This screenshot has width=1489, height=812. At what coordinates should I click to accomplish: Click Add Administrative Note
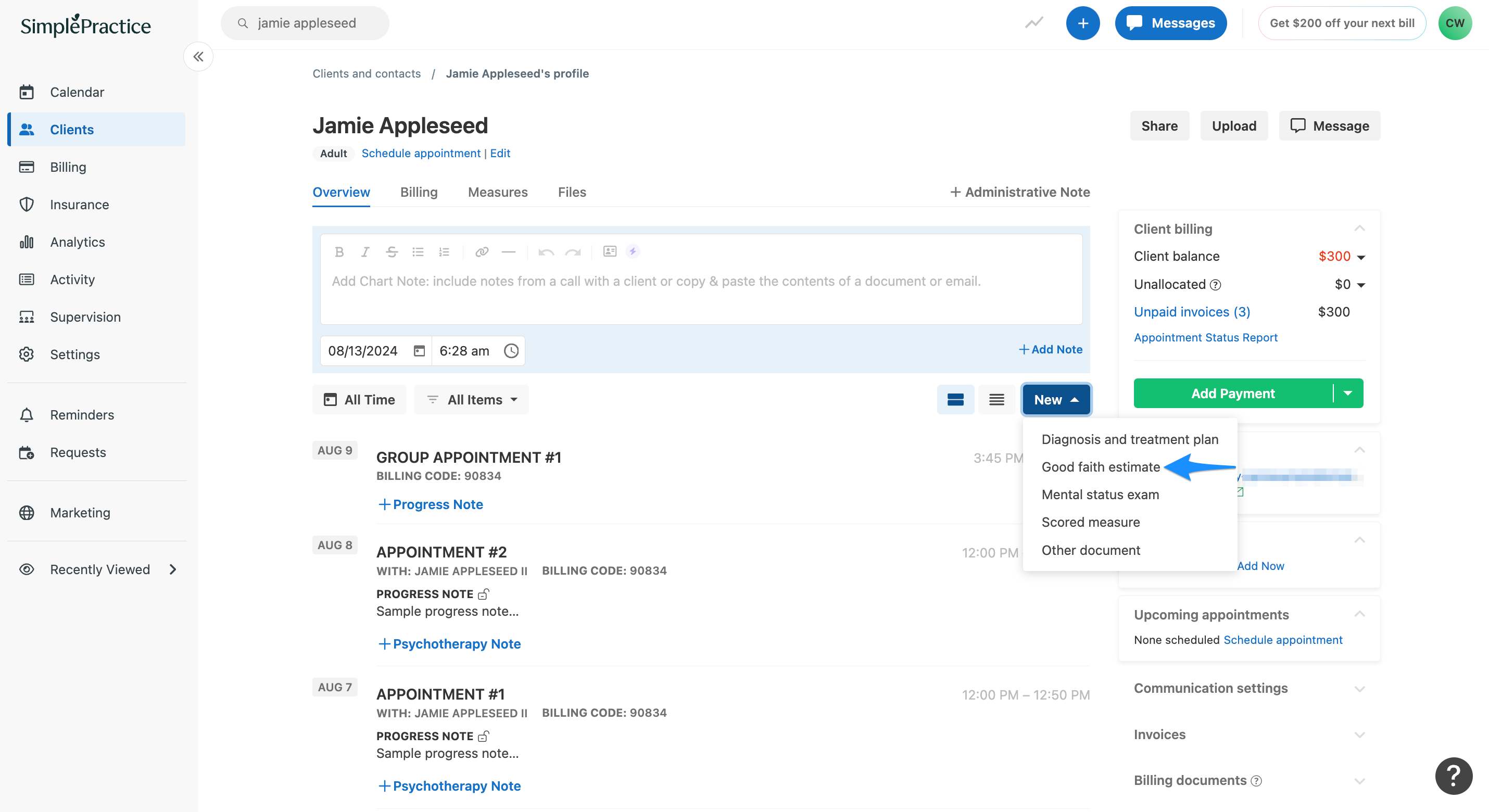click(x=1019, y=192)
